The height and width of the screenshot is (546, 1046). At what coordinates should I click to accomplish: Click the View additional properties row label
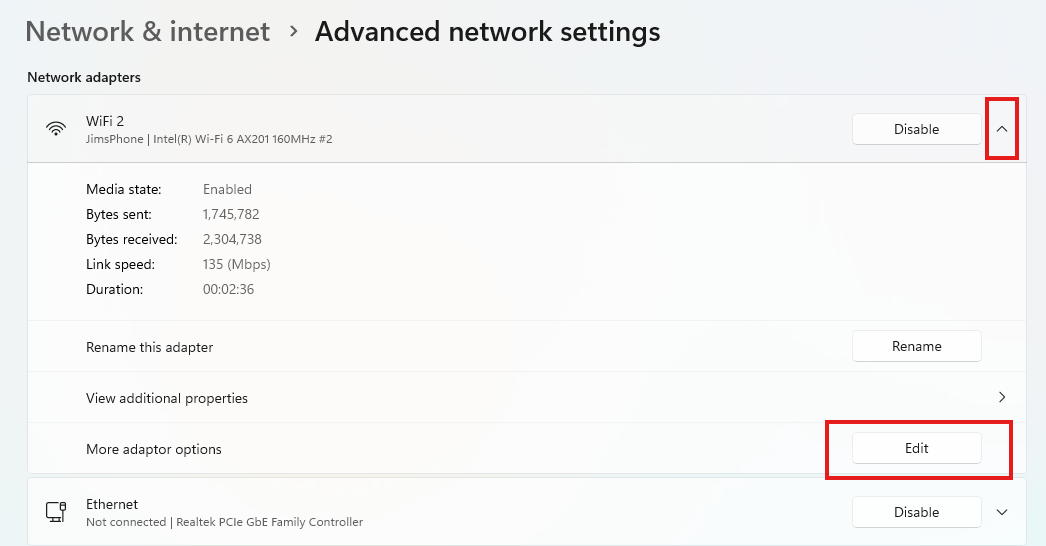[x=167, y=398]
